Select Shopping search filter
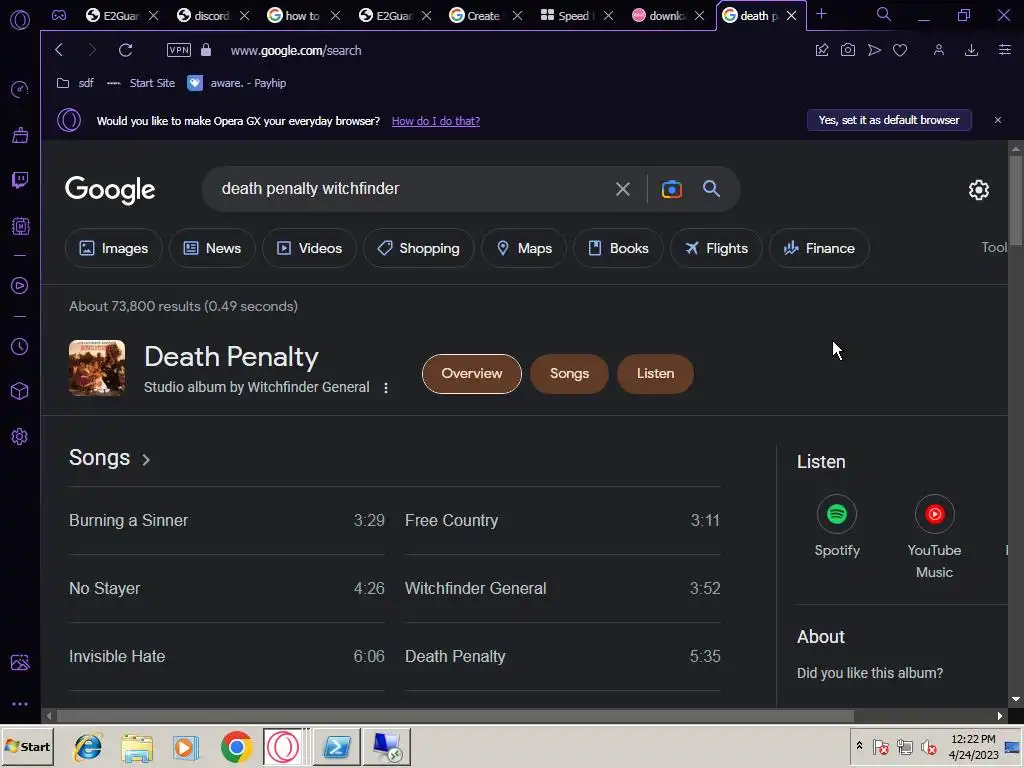 (419, 248)
